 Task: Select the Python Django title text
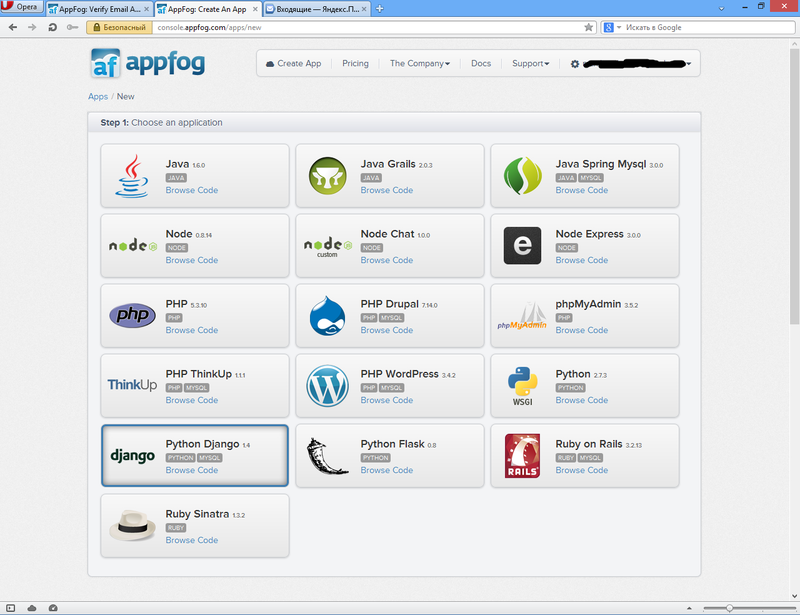tap(202, 444)
